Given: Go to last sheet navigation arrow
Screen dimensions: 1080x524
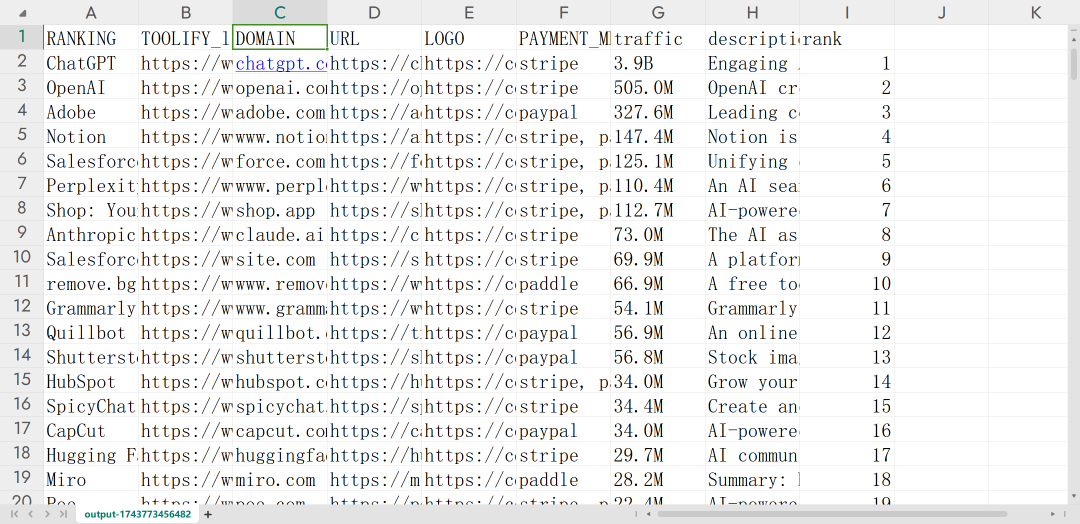Looking at the screenshot, I should (x=64, y=514).
